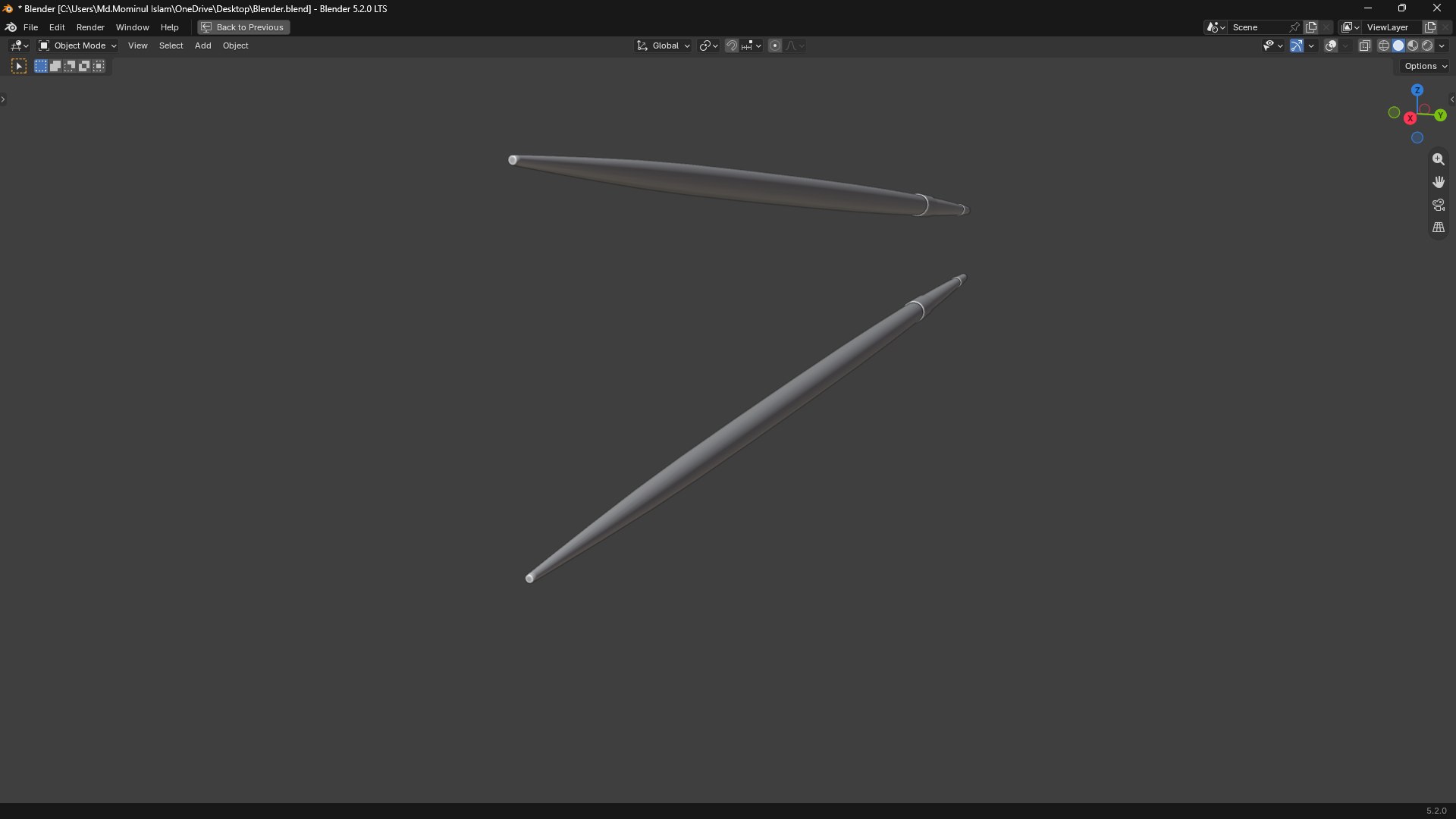This screenshot has width=1456, height=819.
Task: Click the Y axis on navigation gizmo
Action: (x=1440, y=115)
